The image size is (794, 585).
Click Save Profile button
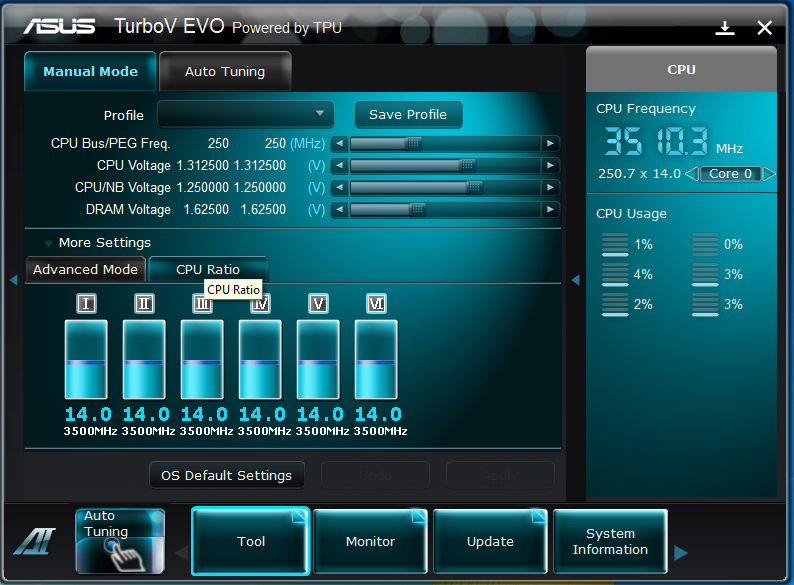point(408,114)
